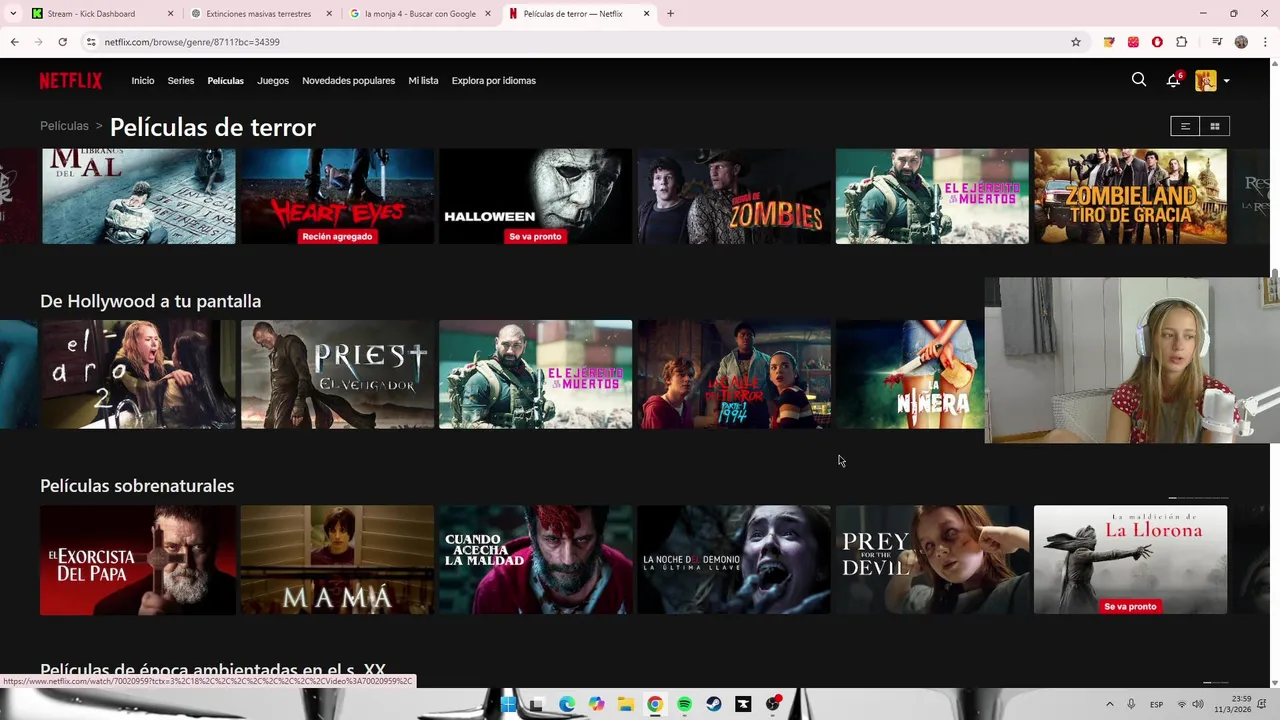1280x720 pixels.
Task: Click the microphone tray icon
Action: coord(1131,704)
